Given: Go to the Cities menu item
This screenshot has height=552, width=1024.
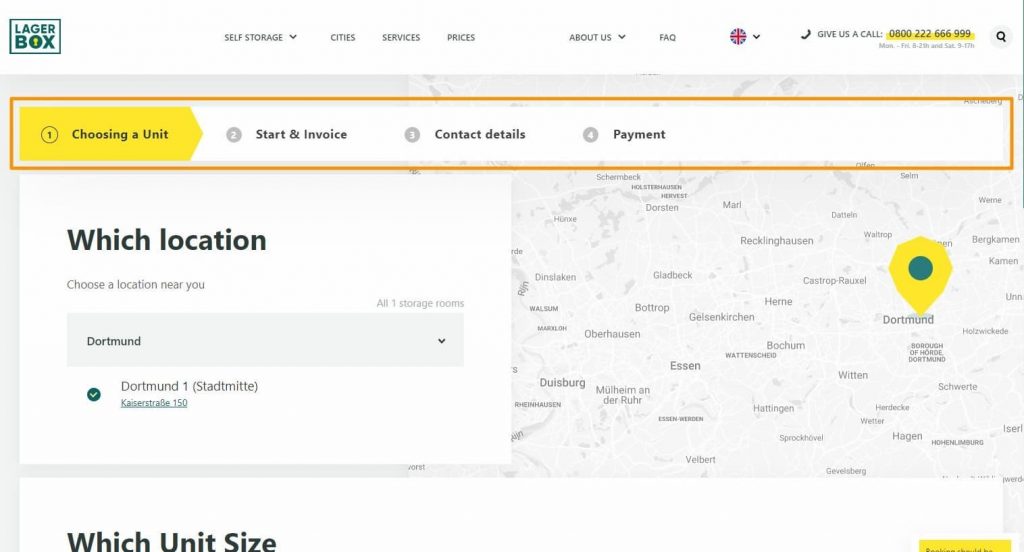Looking at the screenshot, I should click(343, 37).
